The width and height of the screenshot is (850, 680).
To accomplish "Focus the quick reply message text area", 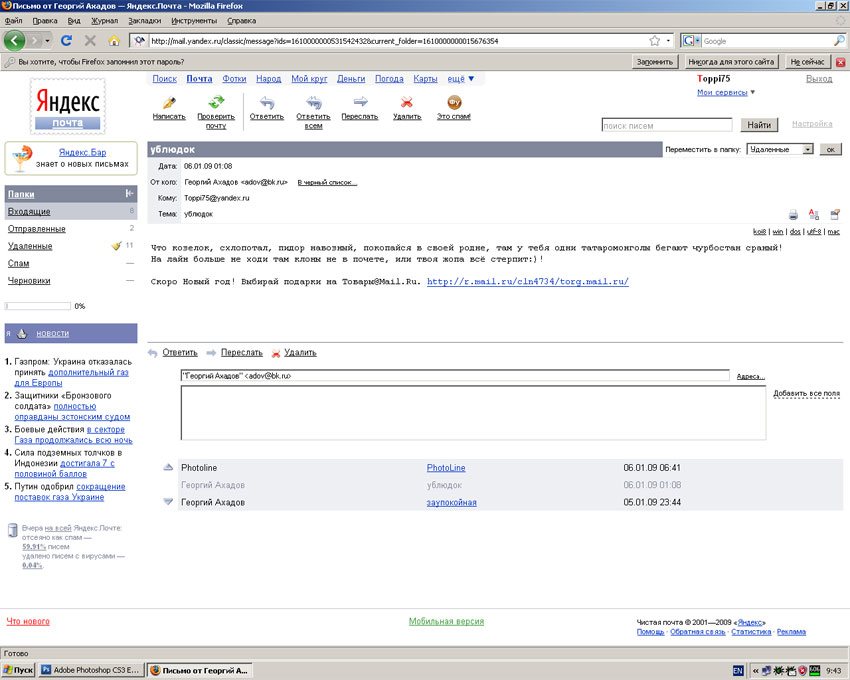I will pos(473,413).
